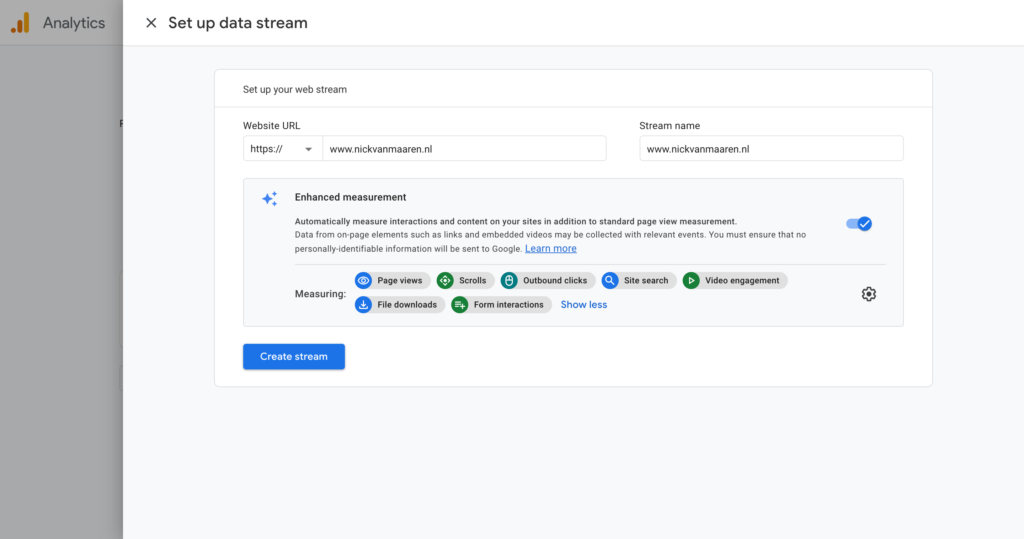The width and height of the screenshot is (1024, 539).
Task: Open the Learn more link
Action: click(x=551, y=248)
